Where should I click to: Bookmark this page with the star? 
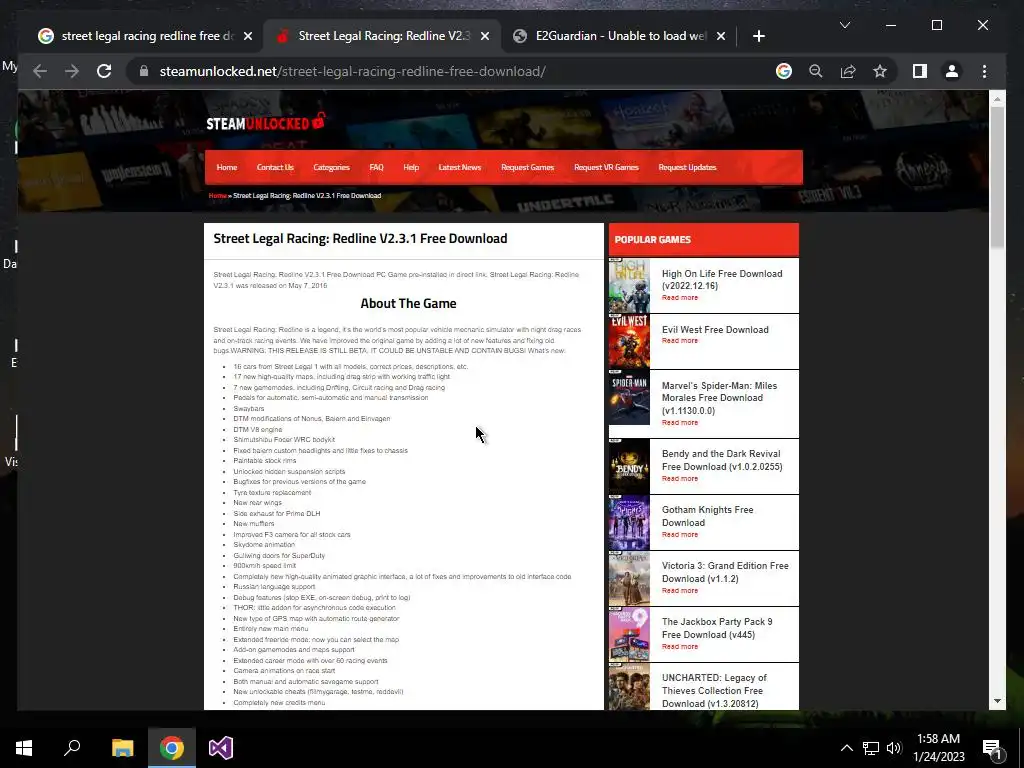(880, 71)
